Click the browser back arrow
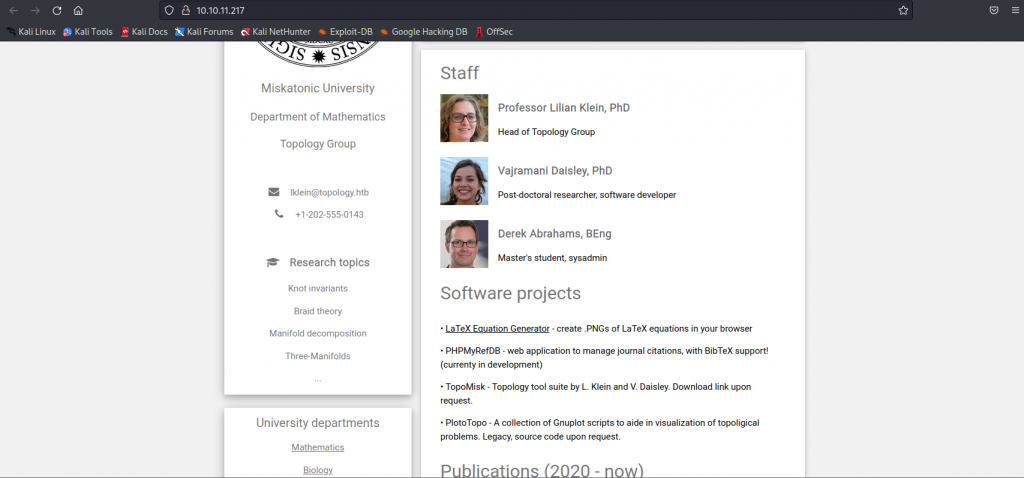The image size is (1024, 478). click(13, 10)
